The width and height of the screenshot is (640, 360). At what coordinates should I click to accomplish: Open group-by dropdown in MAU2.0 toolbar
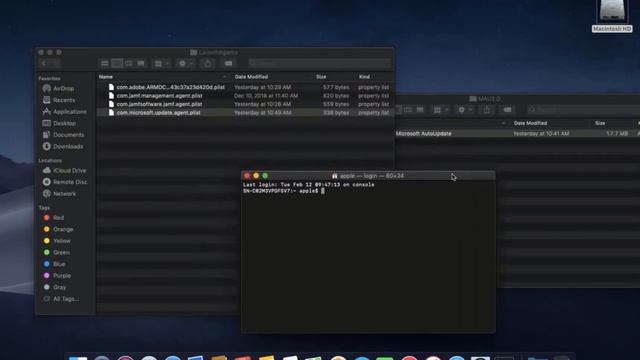click(440, 110)
